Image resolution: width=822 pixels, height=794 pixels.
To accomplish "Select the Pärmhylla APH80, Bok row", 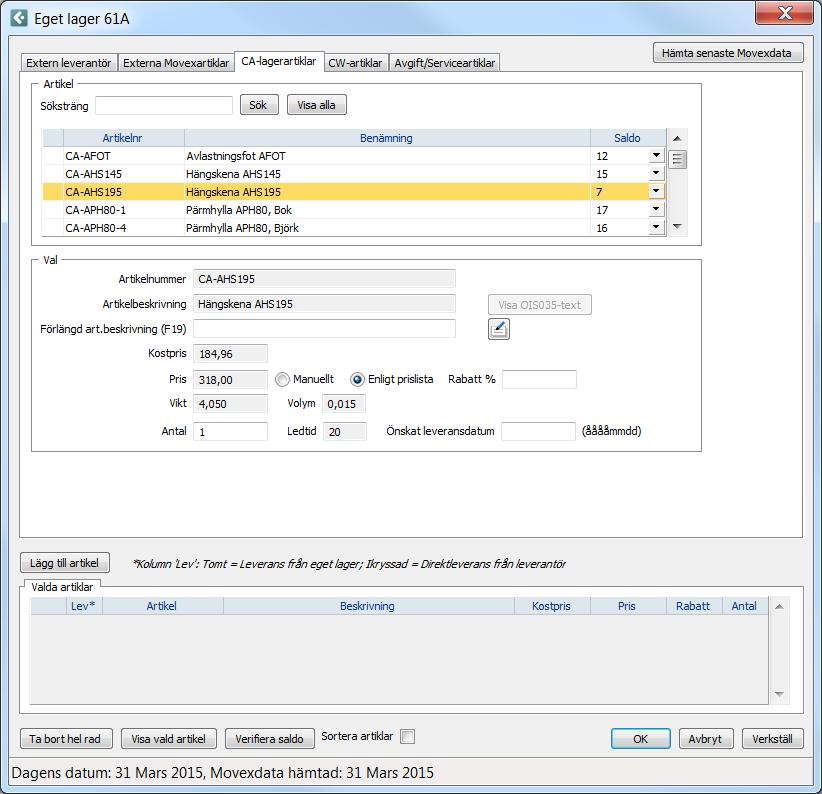I will [x=354, y=210].
